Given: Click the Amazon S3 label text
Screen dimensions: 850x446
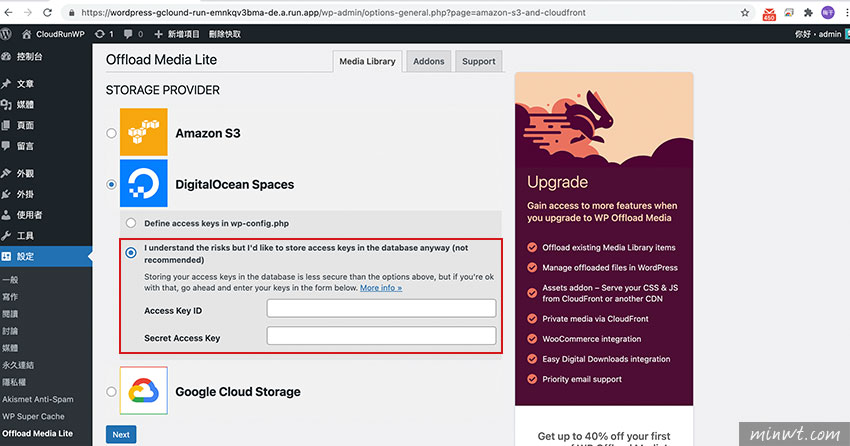Looking at the screenshot, I should (208, 133).
